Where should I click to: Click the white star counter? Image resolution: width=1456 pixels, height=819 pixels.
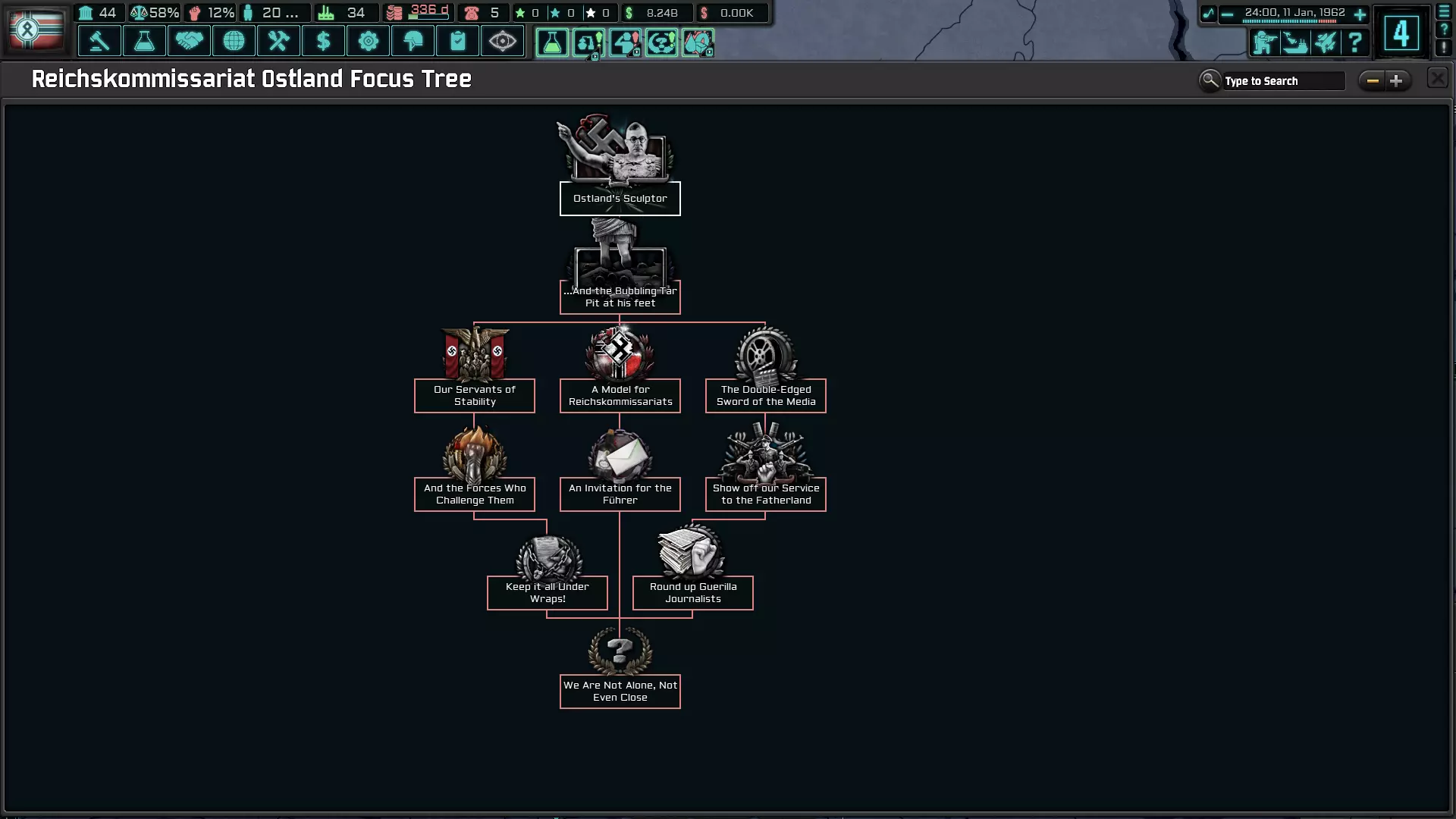598,13
